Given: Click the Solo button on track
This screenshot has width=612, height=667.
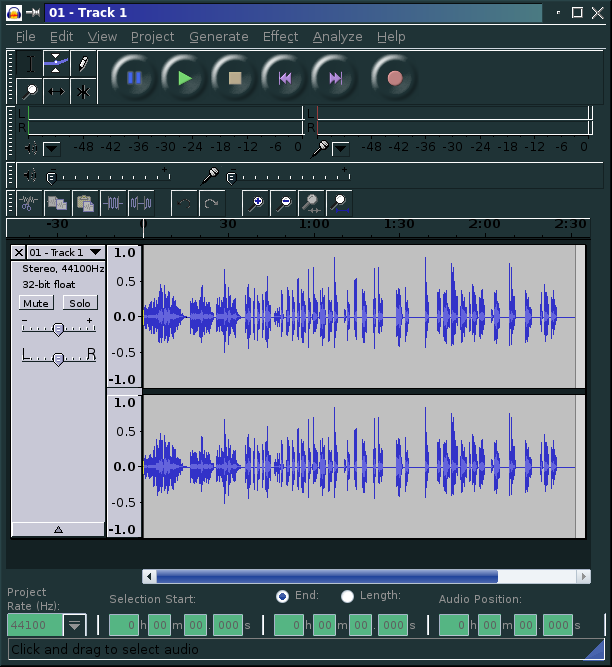Looking at the screenshot, I should [80, 303].
